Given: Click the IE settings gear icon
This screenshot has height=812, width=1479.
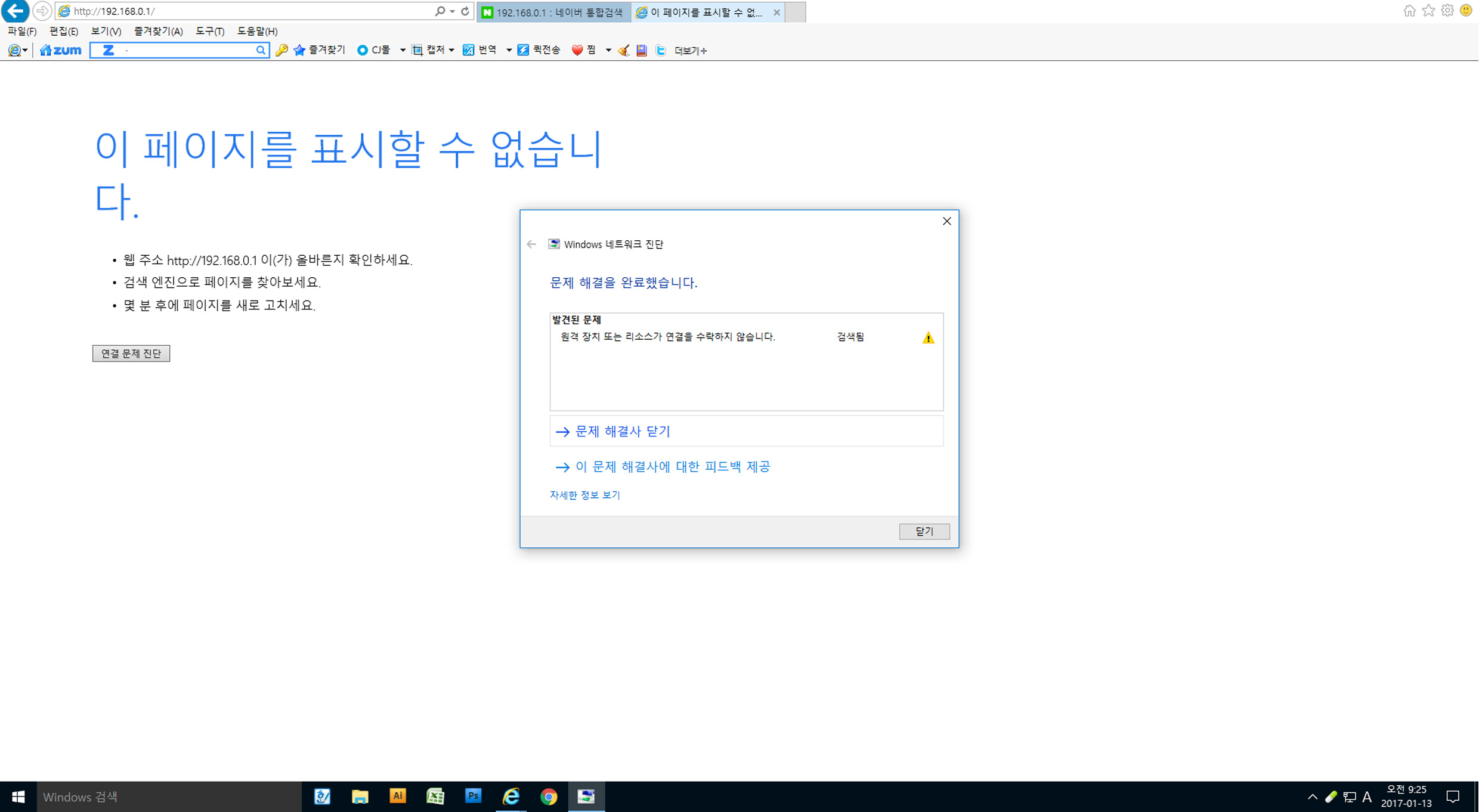Looking at the screenshot, I should (1447, 11).
